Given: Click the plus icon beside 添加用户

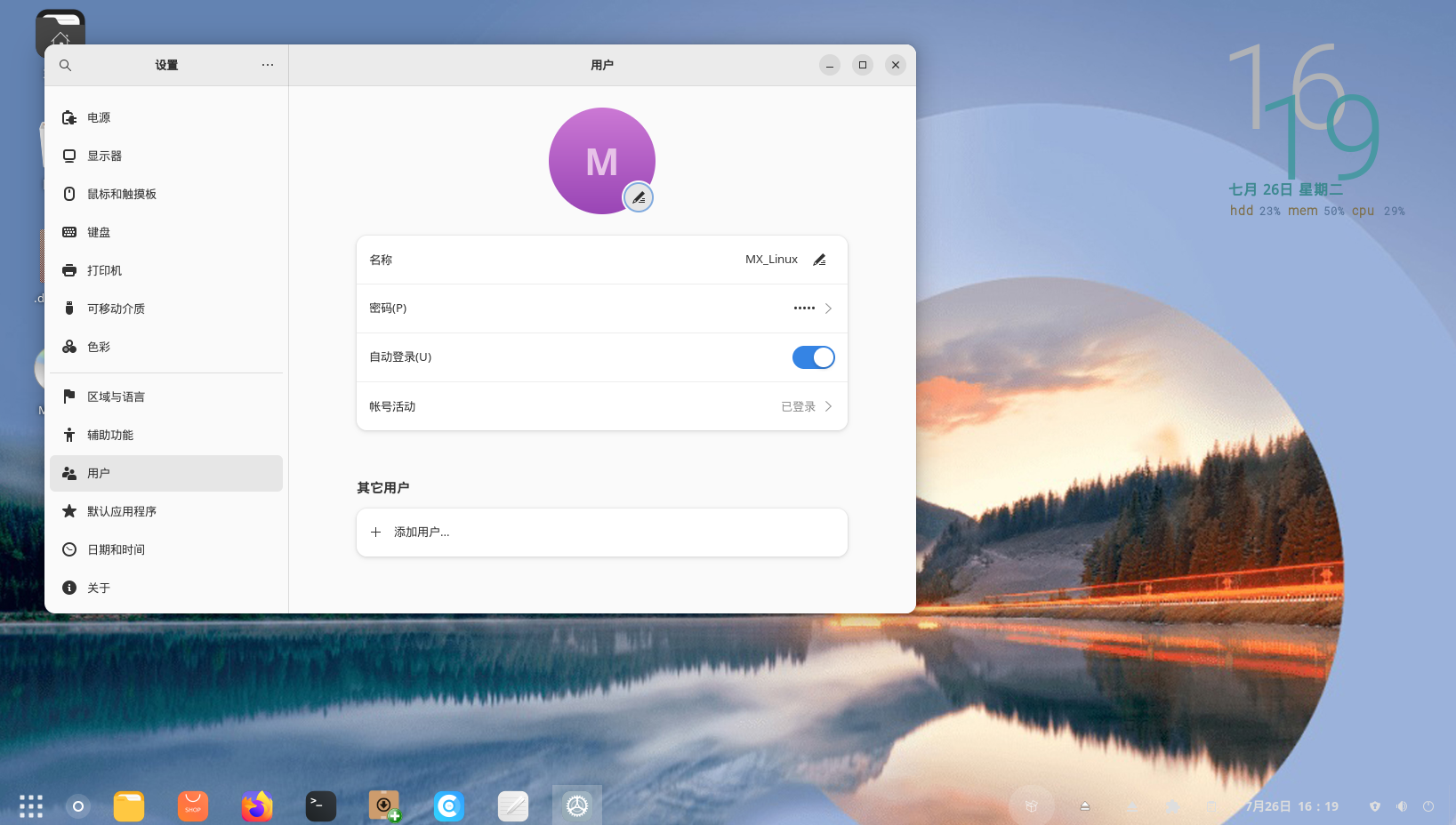Looking at the screenshot, I should click(x=375, y=533).
